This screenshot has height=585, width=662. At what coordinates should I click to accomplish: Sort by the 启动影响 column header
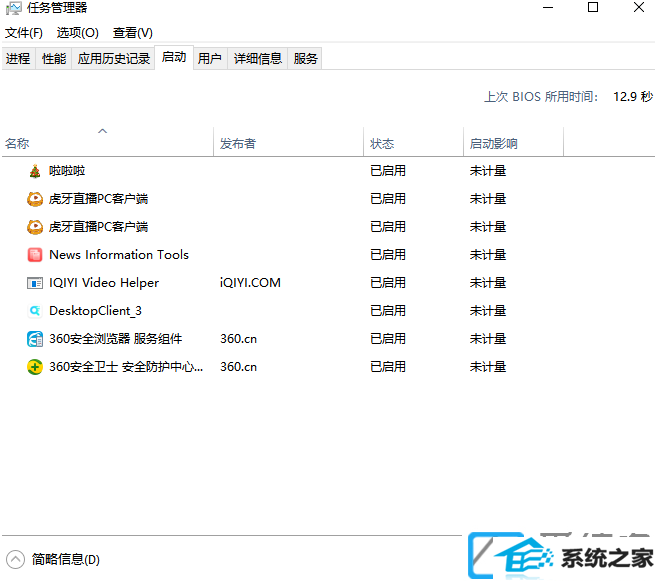[513, 144]
